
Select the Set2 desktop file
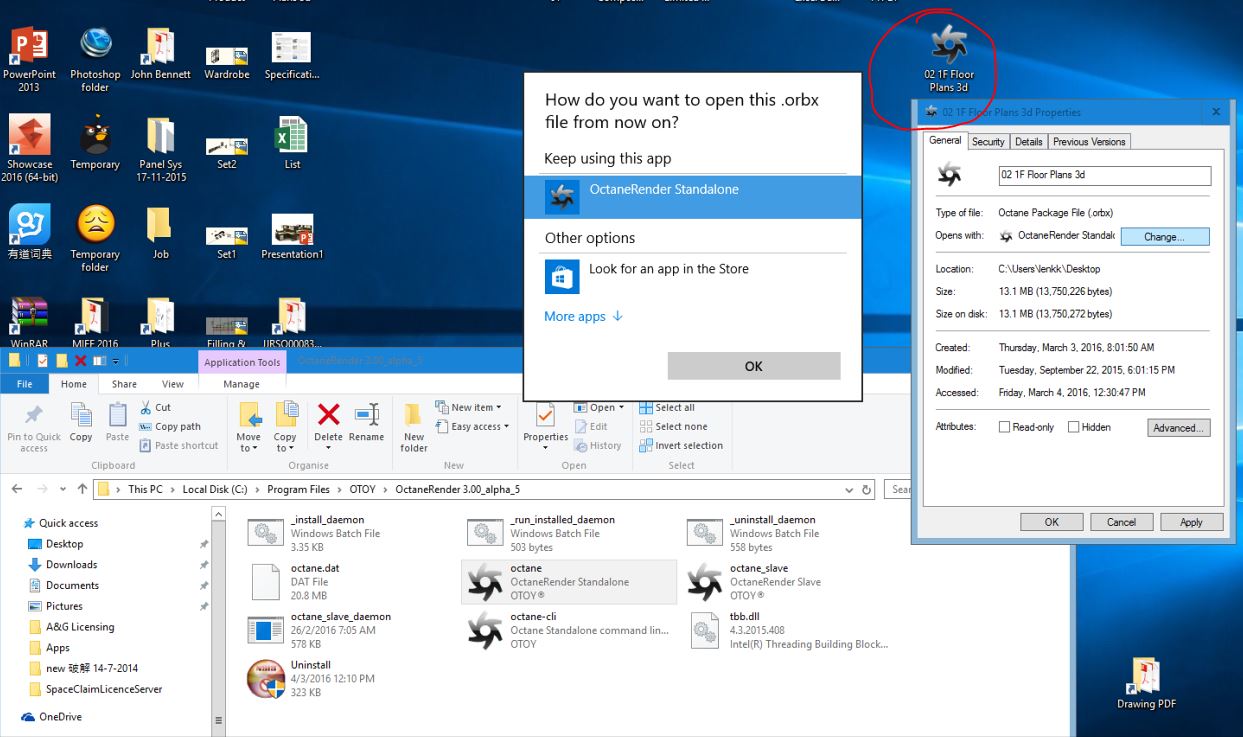(227, 152)
